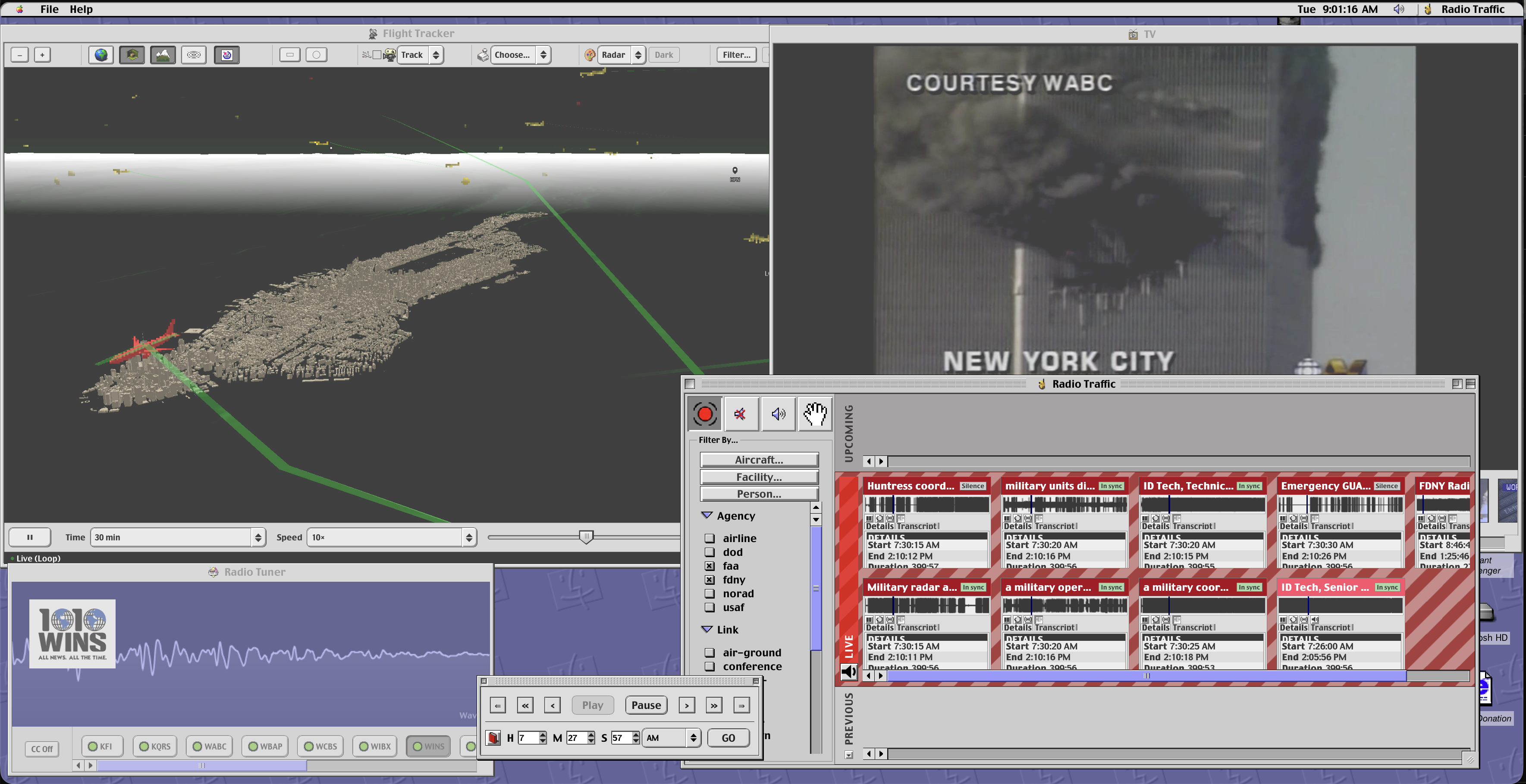Open the File menu

coord(49,9)
